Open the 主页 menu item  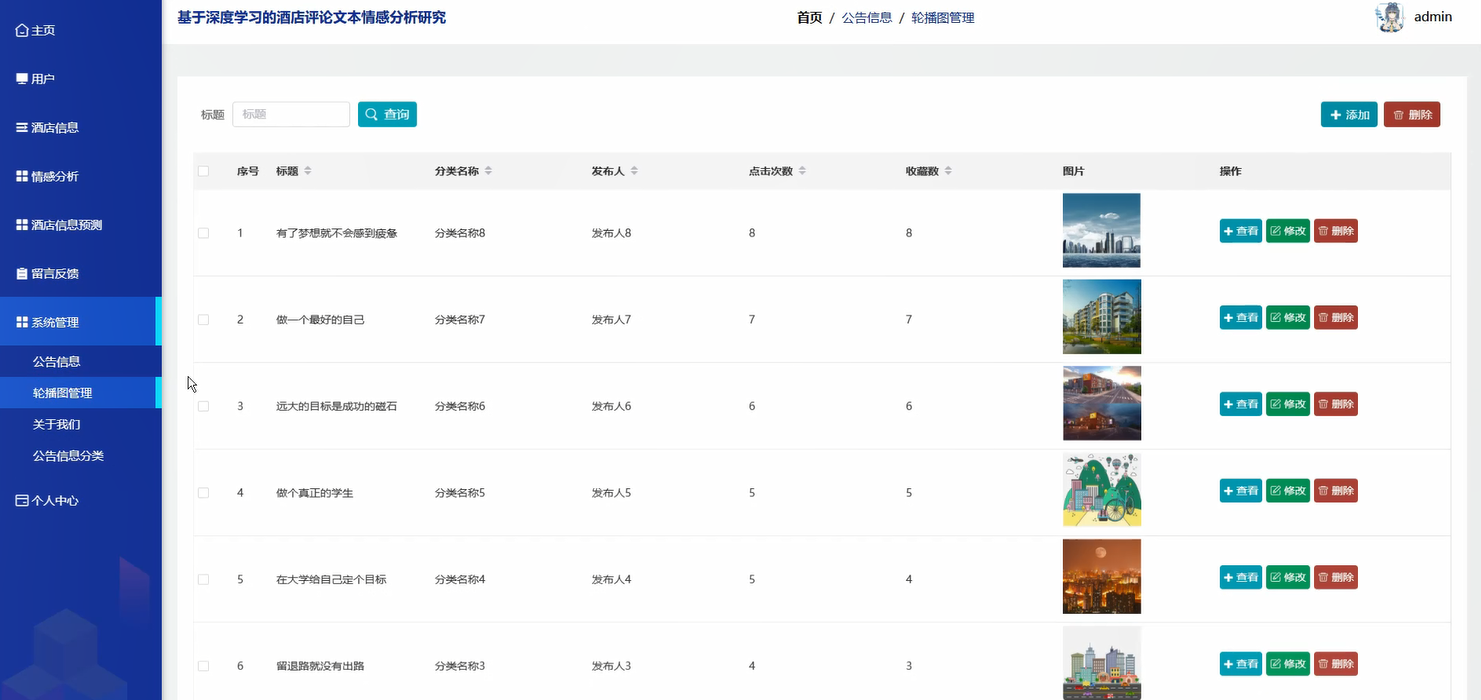[x=80, y=30]
